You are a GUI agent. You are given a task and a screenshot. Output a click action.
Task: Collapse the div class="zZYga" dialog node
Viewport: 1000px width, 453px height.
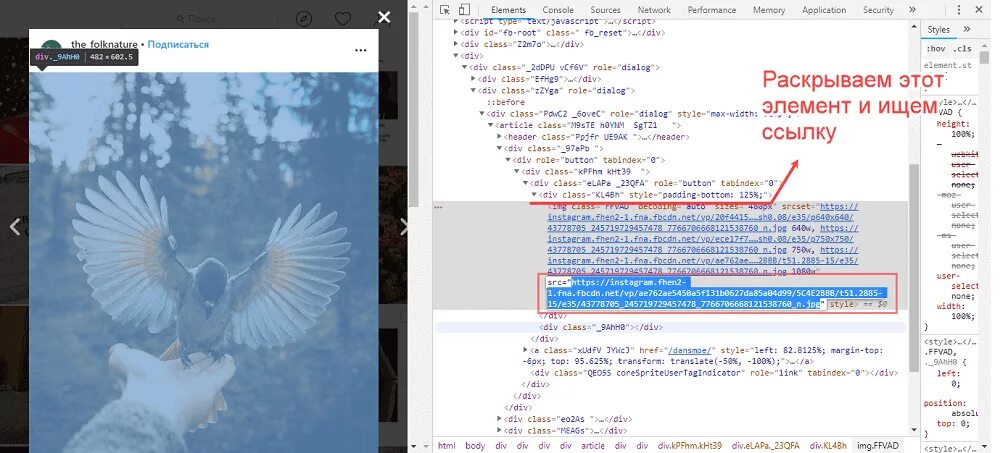click(473, 91)
